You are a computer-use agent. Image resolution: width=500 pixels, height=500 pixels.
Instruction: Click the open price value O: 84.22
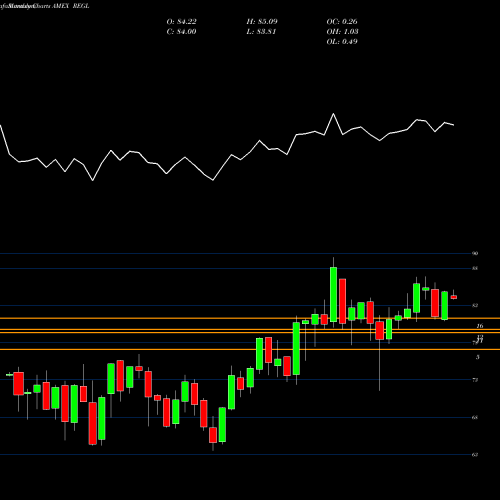tap(181, 22)
